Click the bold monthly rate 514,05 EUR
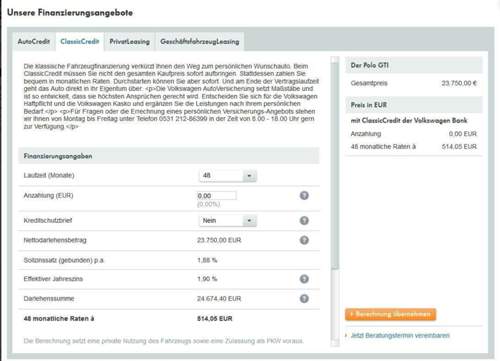Viewport: 500px width, 361px height. [x=215, y=319]
